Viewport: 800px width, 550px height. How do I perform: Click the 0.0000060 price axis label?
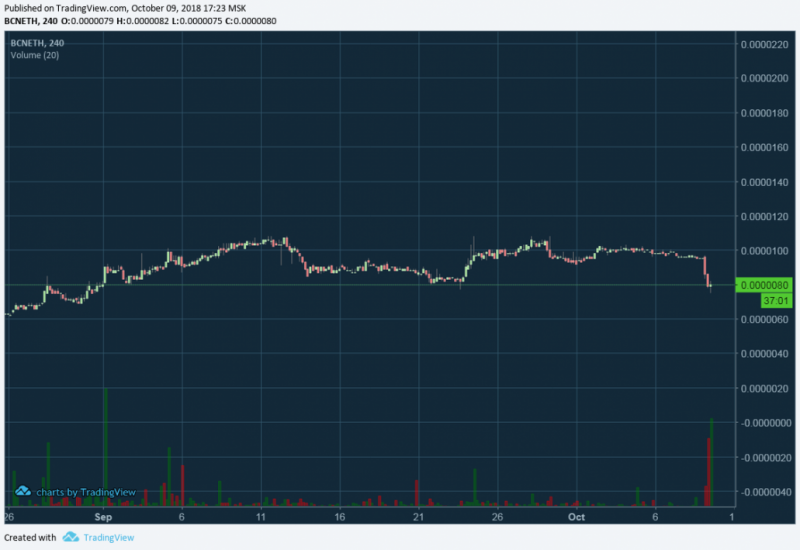pyautogui.click(x=764, y=319)
